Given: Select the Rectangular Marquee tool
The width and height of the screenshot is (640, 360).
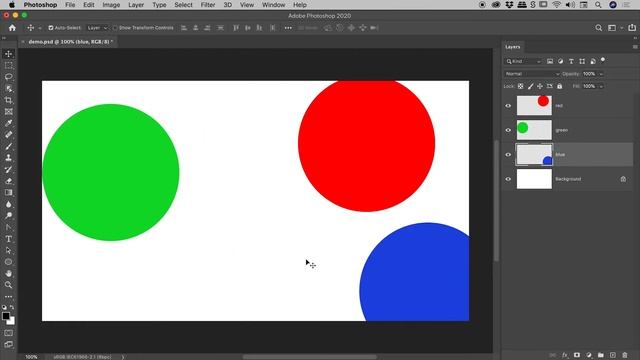Looking at the screenshot, I should point(9,65).
